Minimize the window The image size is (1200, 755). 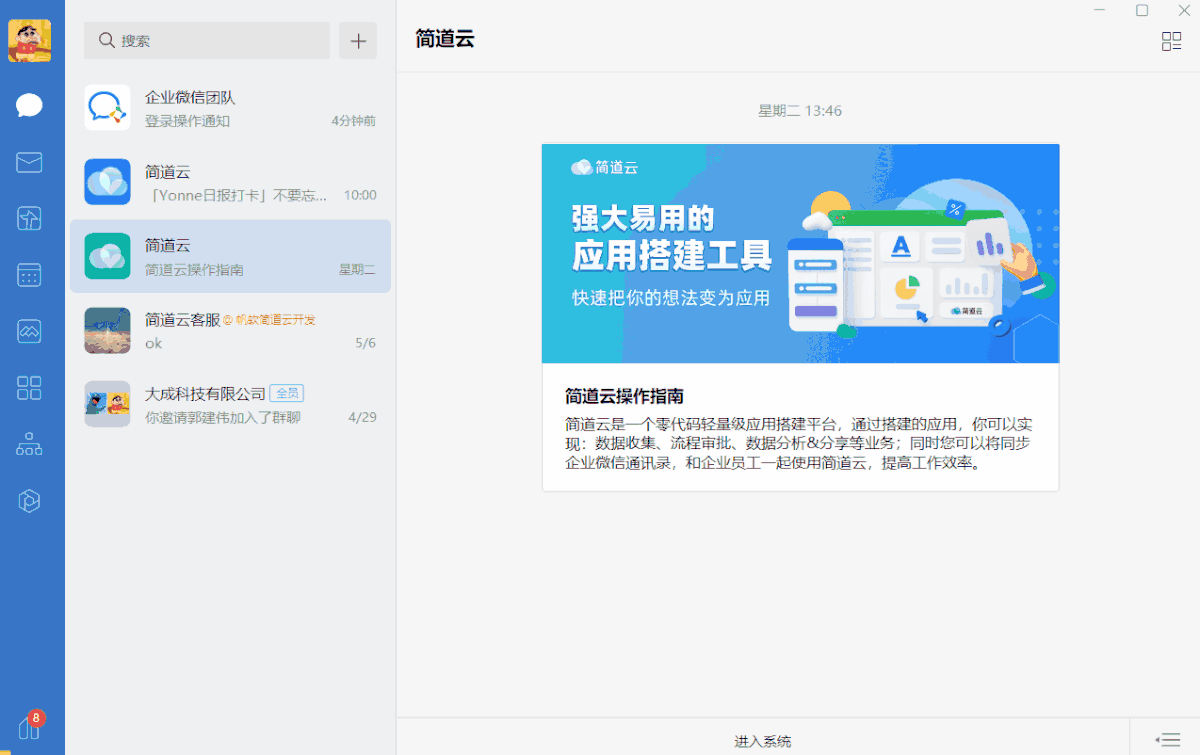(1100, 10)
